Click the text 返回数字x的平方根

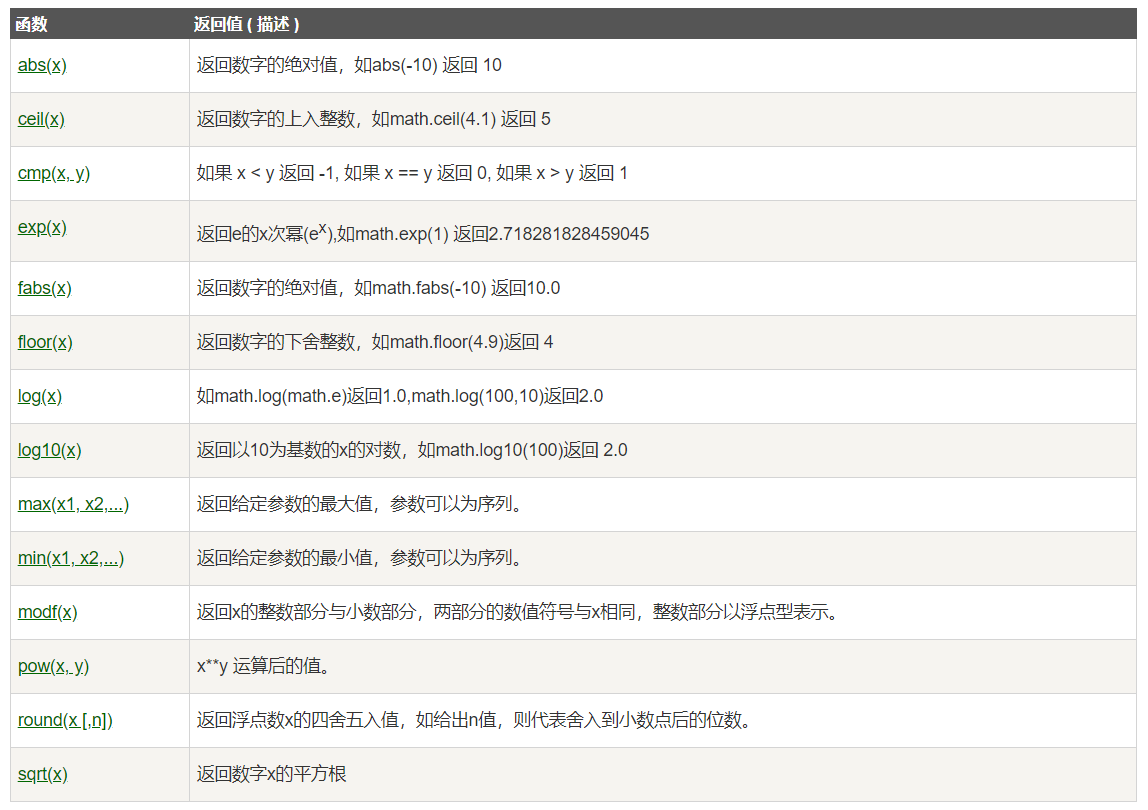click(272, 775)
